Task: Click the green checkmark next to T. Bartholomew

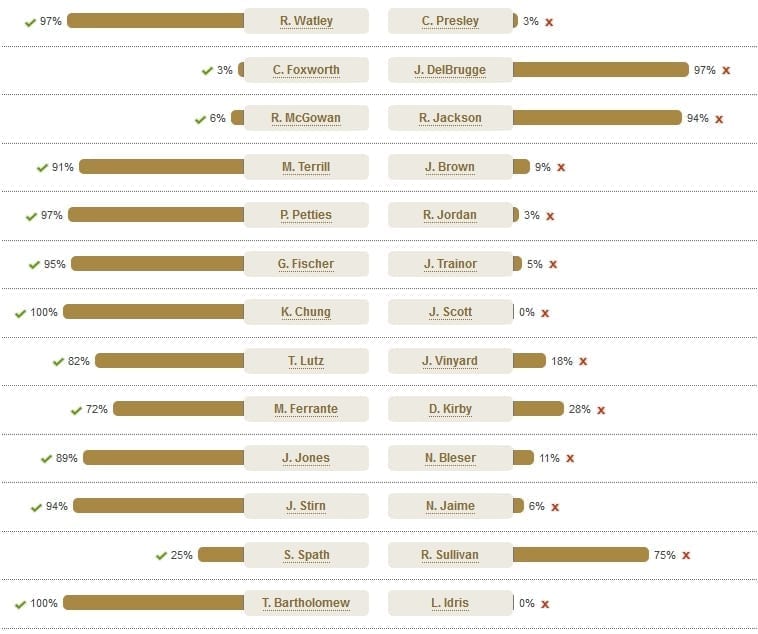Action: click(20, 605)
